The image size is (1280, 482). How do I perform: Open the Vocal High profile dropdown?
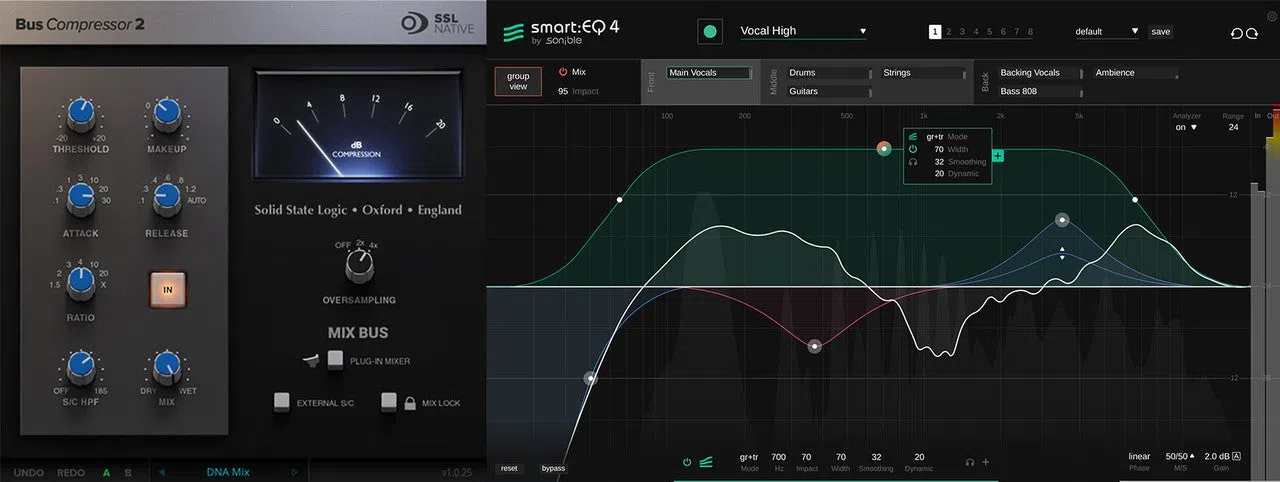click(803, 31)
